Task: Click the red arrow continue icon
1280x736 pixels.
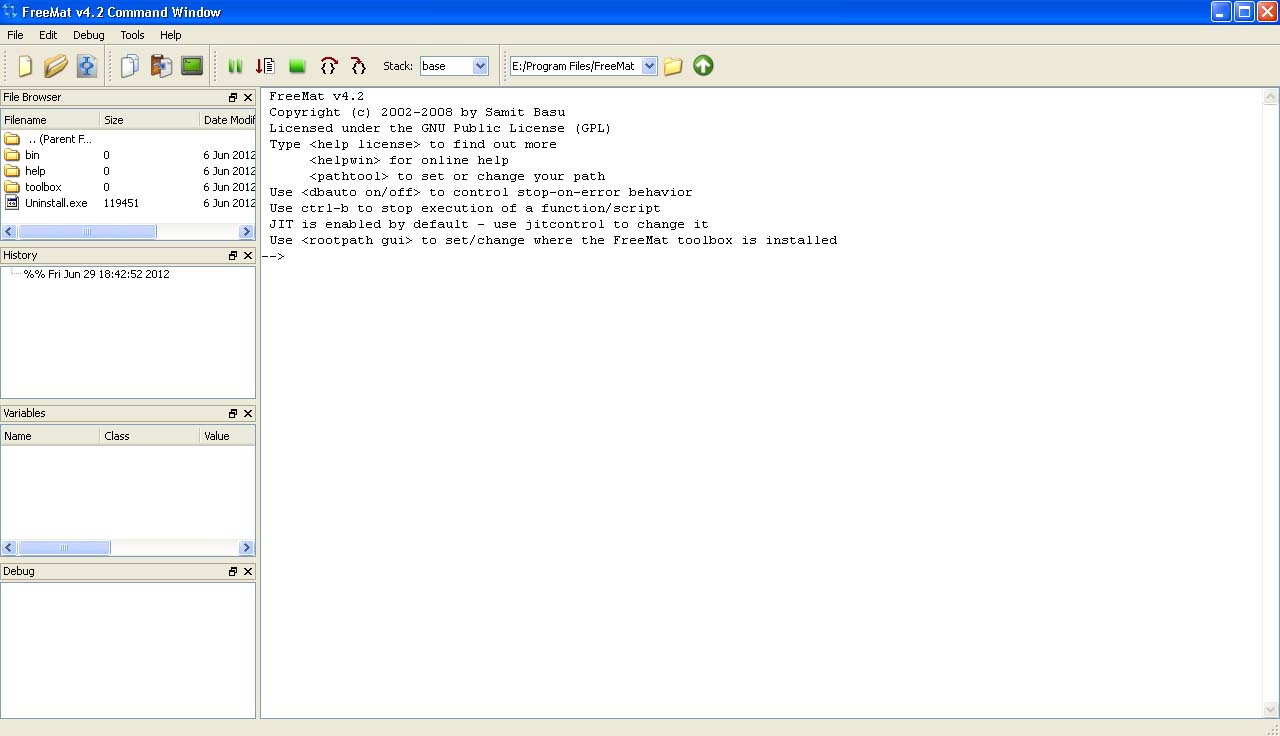Action: 266,66
